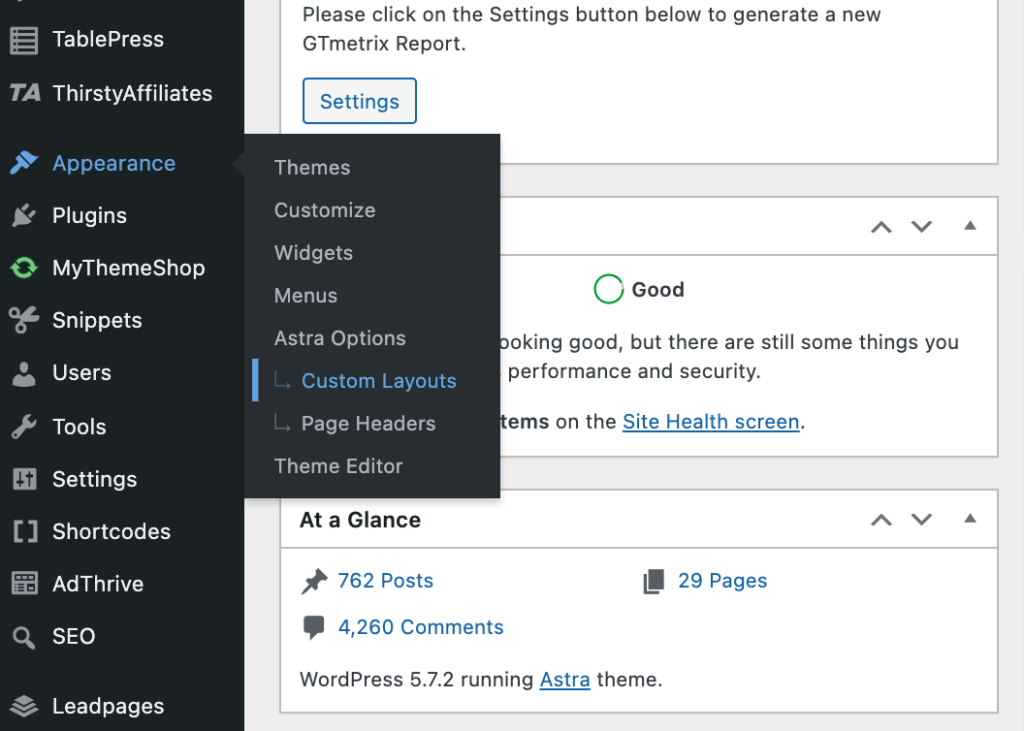
Task: Open the 762 Posts link
Action: coord(385,581)
